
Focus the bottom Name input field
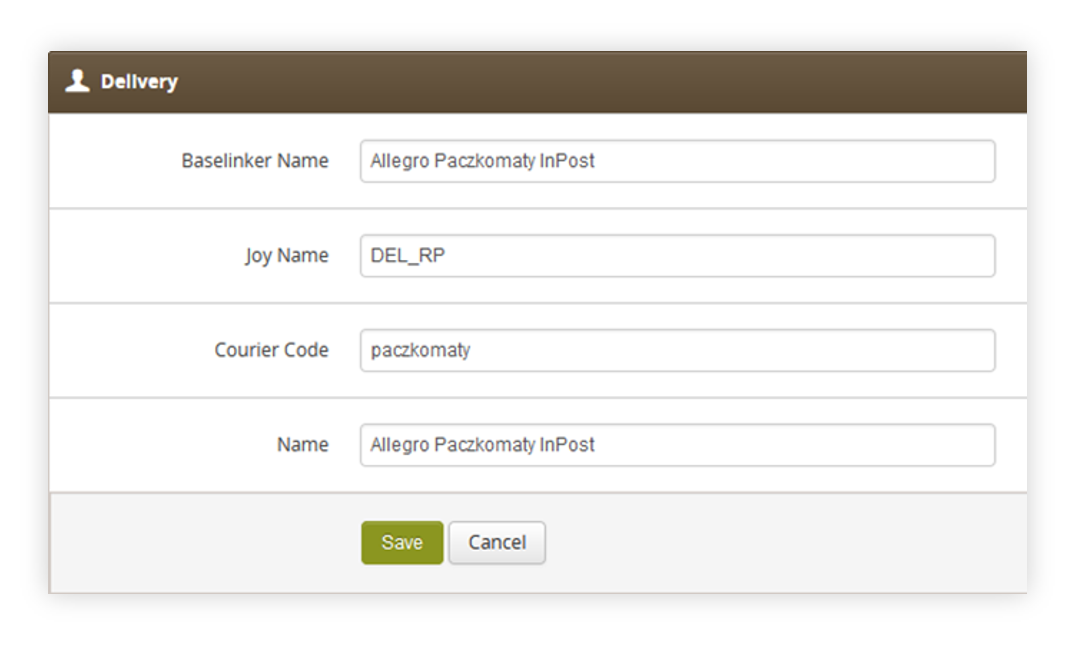tap(677, 445)
